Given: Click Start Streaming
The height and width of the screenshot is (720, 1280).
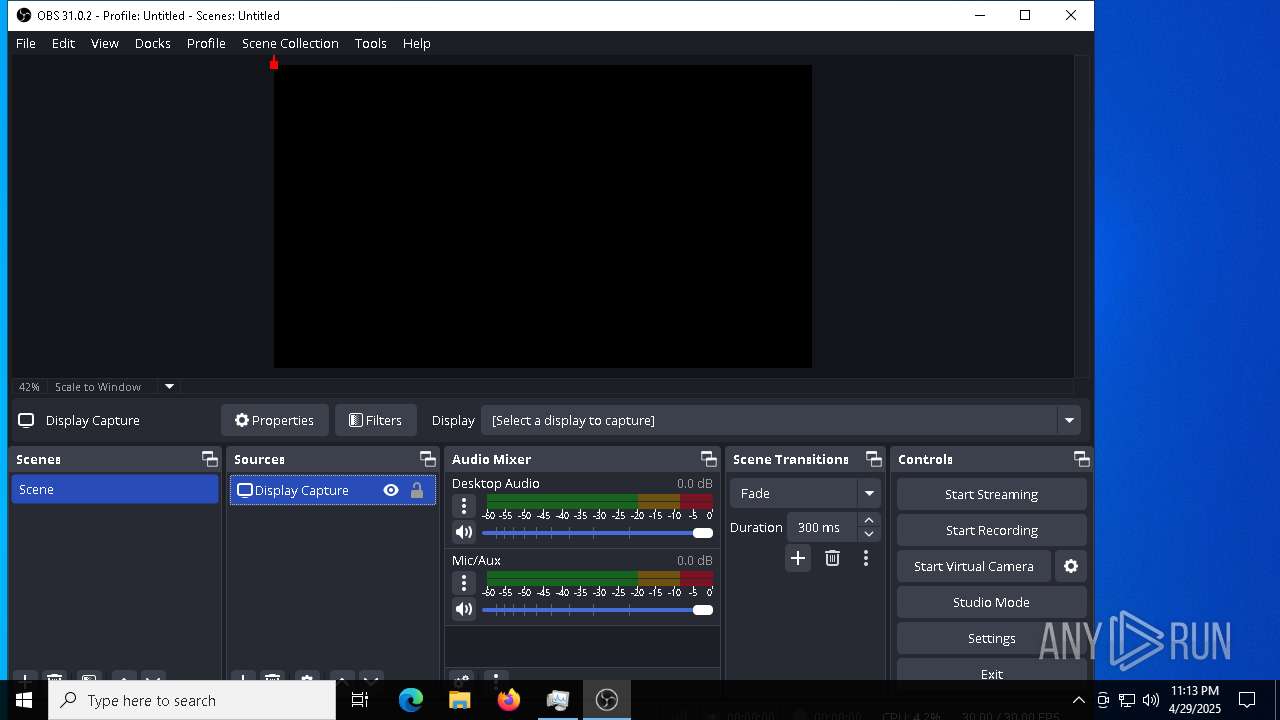Looking at the screenshot, I should pos(991,494).
